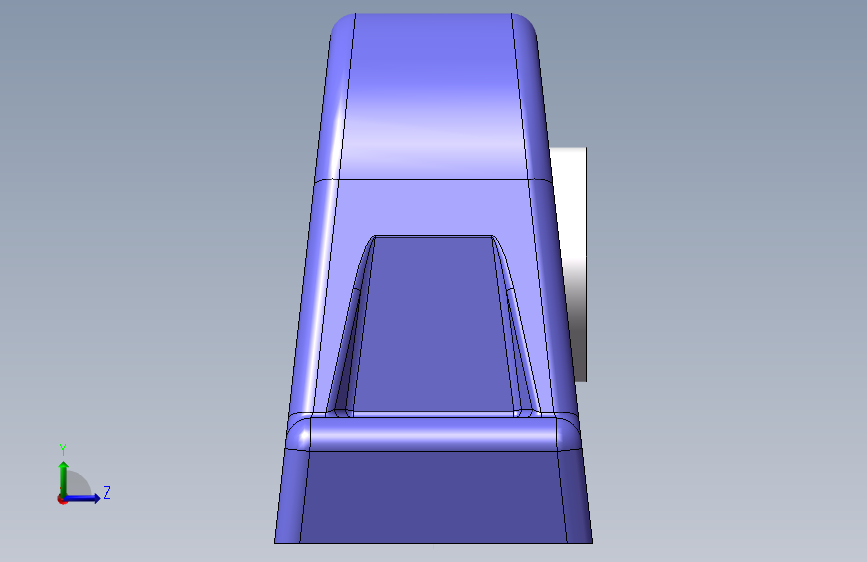This screenshot has width=867, height=562.
Task: Select the dark recessed trapezoid face in the pocket
Action: 434,326
